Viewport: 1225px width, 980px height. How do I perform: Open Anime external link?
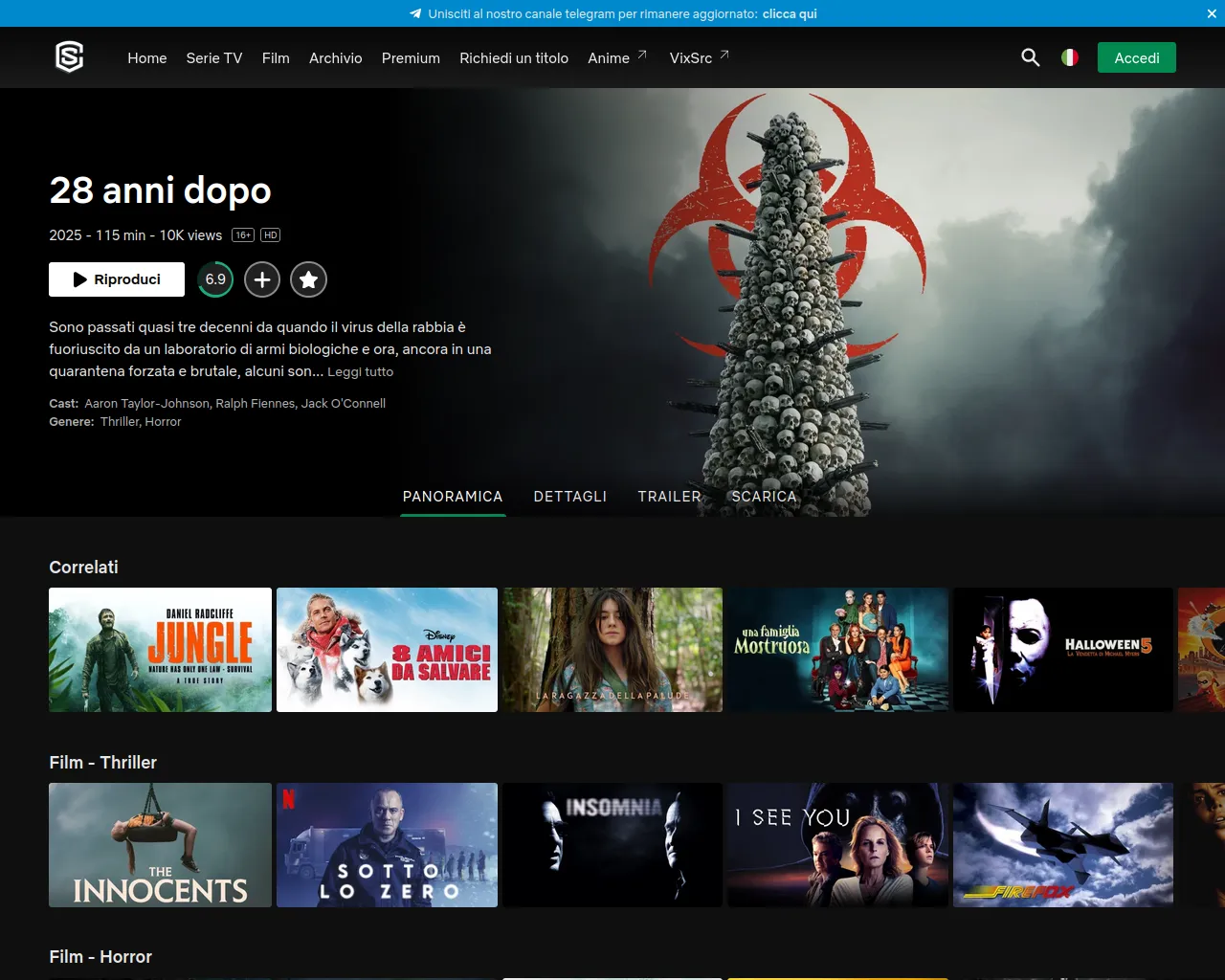(x=617, y=57)
